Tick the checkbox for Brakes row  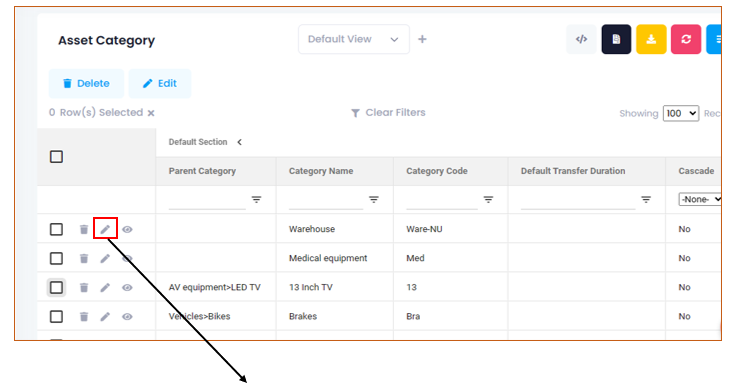56,317
